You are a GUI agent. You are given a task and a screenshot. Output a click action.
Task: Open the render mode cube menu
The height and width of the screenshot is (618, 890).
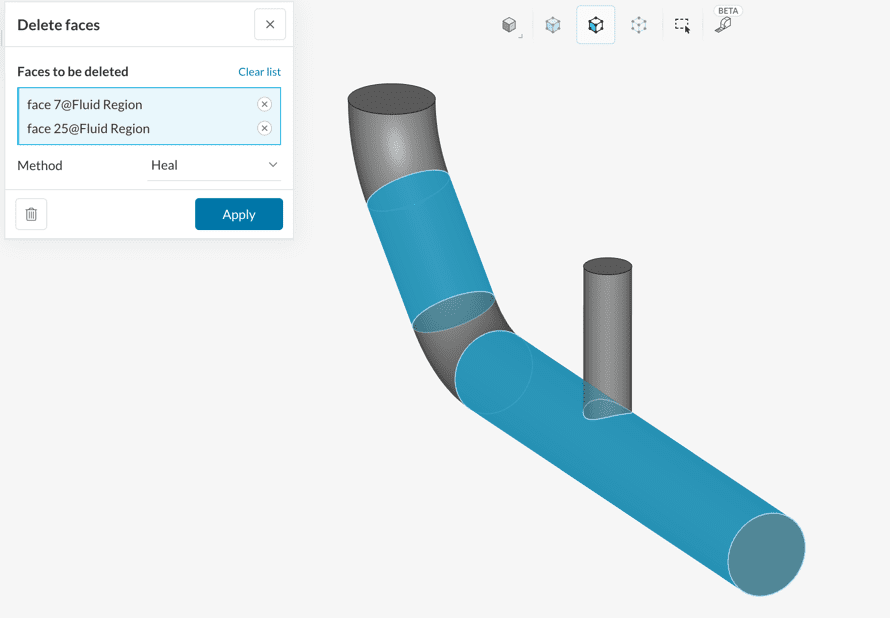pyautogui.click(x=510, y=25)
